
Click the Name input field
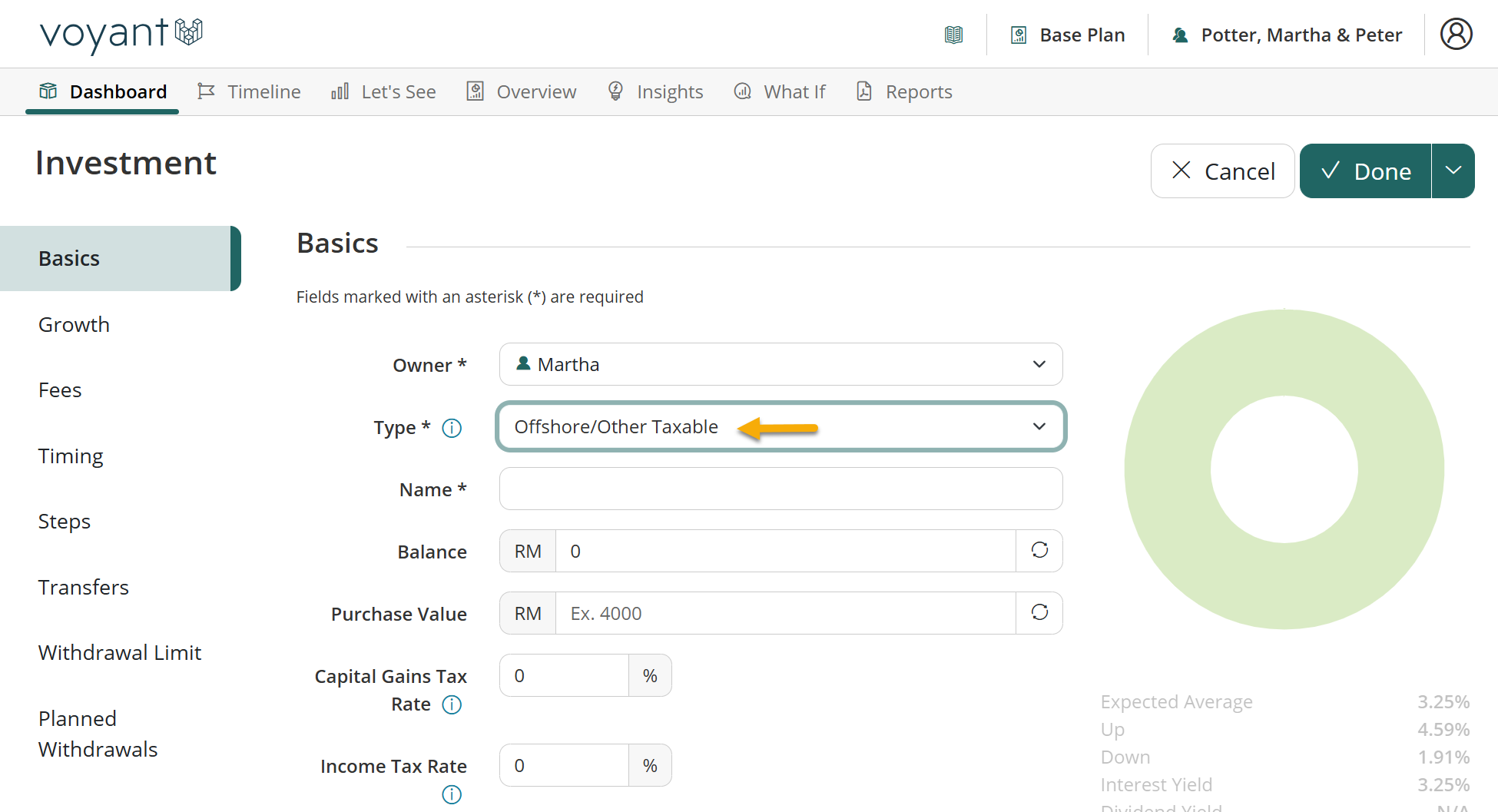(x=780, y=489)
